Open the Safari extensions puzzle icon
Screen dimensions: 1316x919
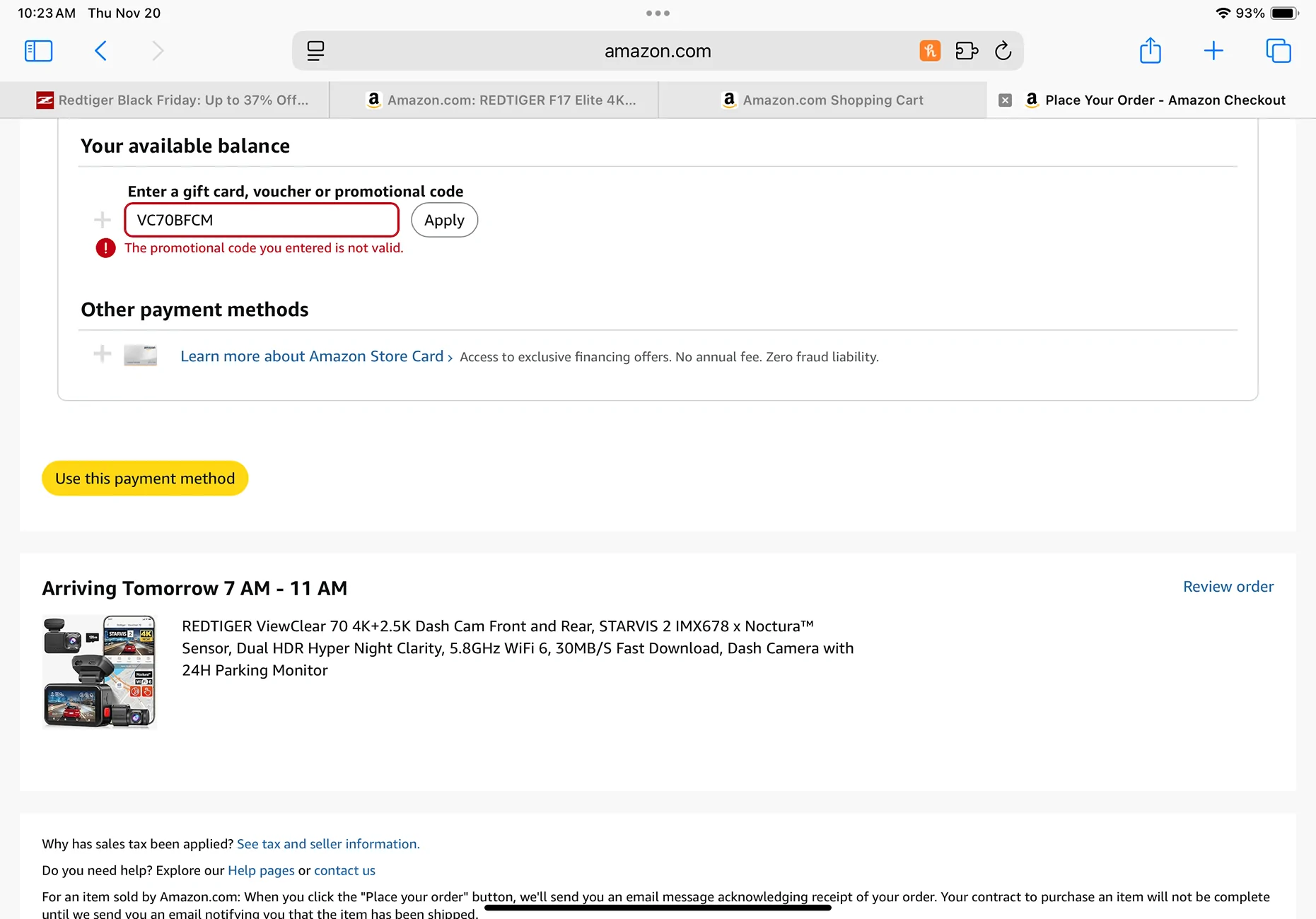tap(967, 51)
